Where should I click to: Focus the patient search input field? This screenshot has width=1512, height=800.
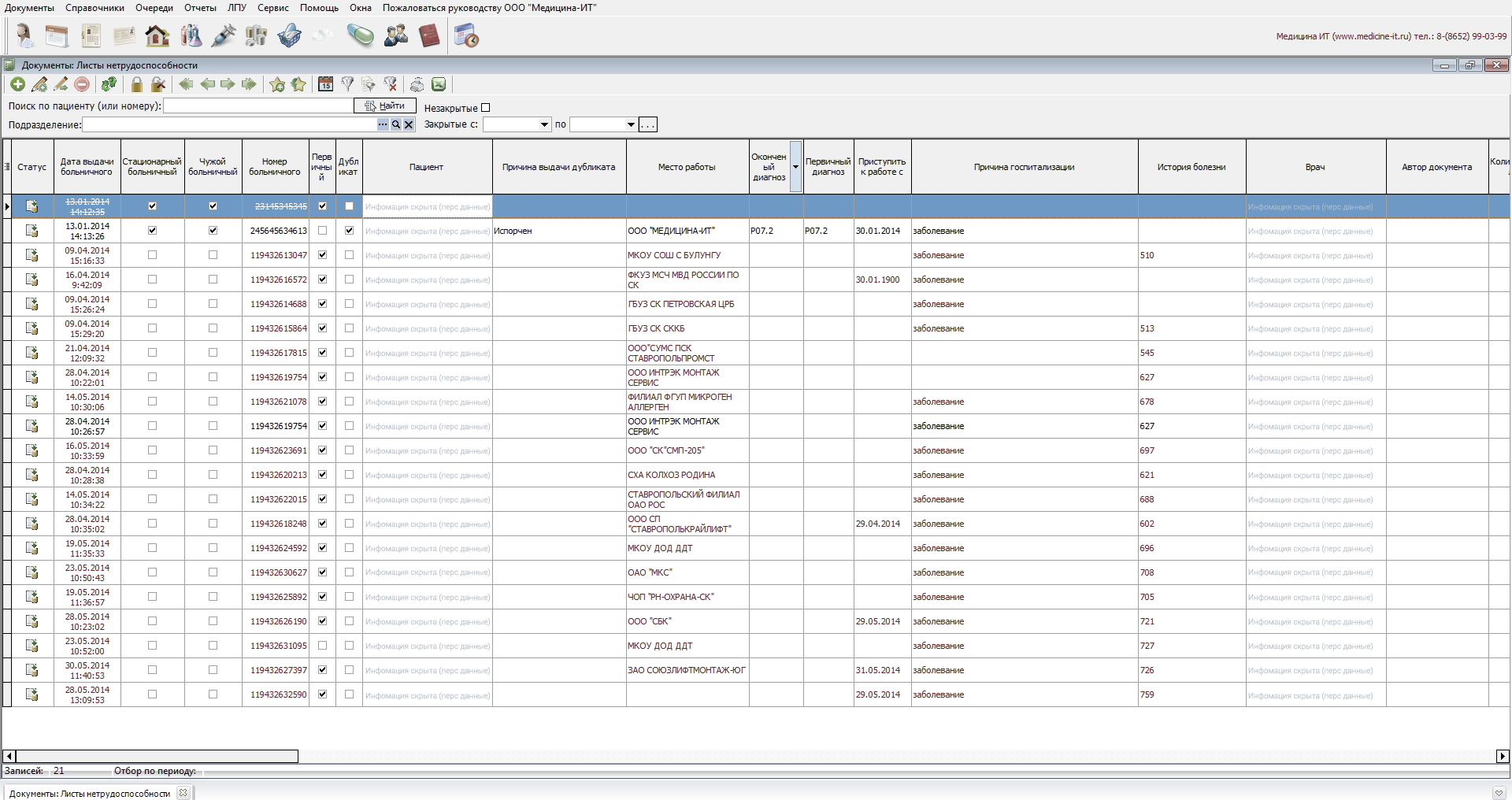258,106
